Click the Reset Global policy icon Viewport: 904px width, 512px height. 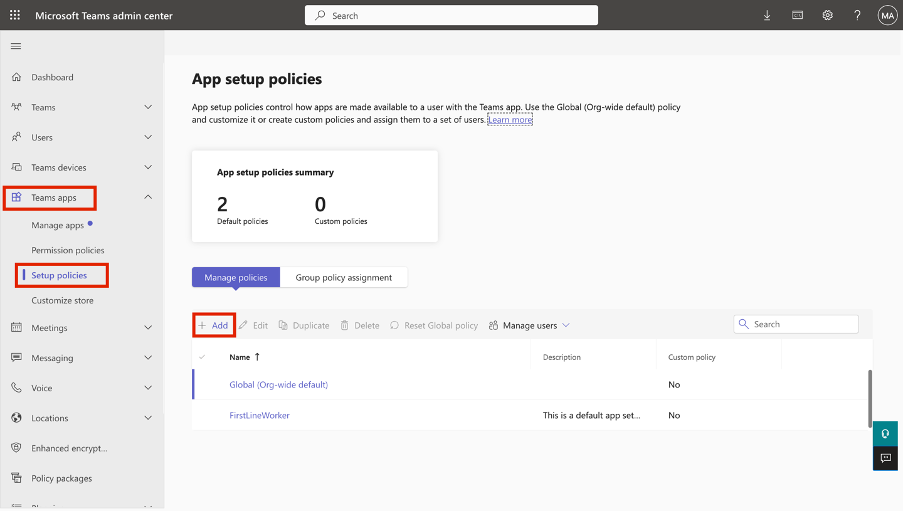coord(394,325)
